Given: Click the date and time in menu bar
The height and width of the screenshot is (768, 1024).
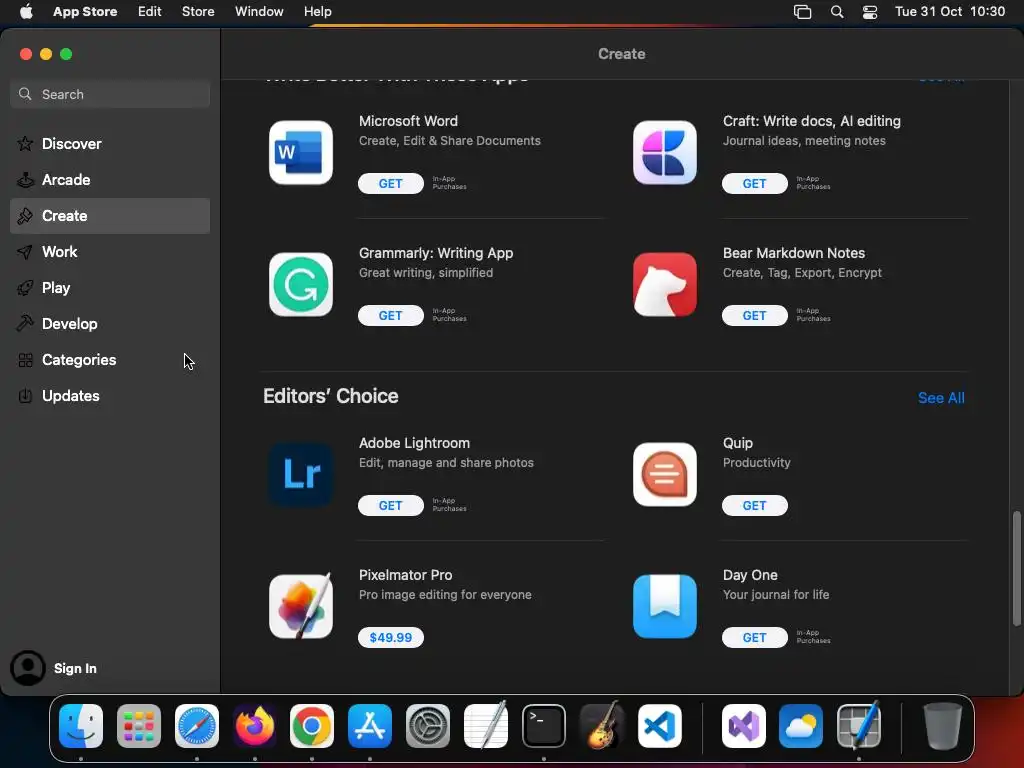Looking at the screenshot, I should pyautogui.click(x=950, y=12).
